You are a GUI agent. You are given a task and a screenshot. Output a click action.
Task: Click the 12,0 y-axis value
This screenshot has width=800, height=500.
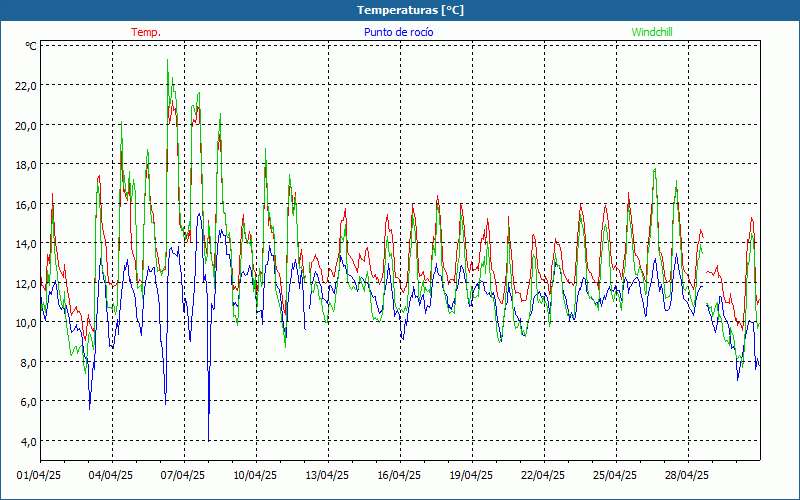[26, 284]
